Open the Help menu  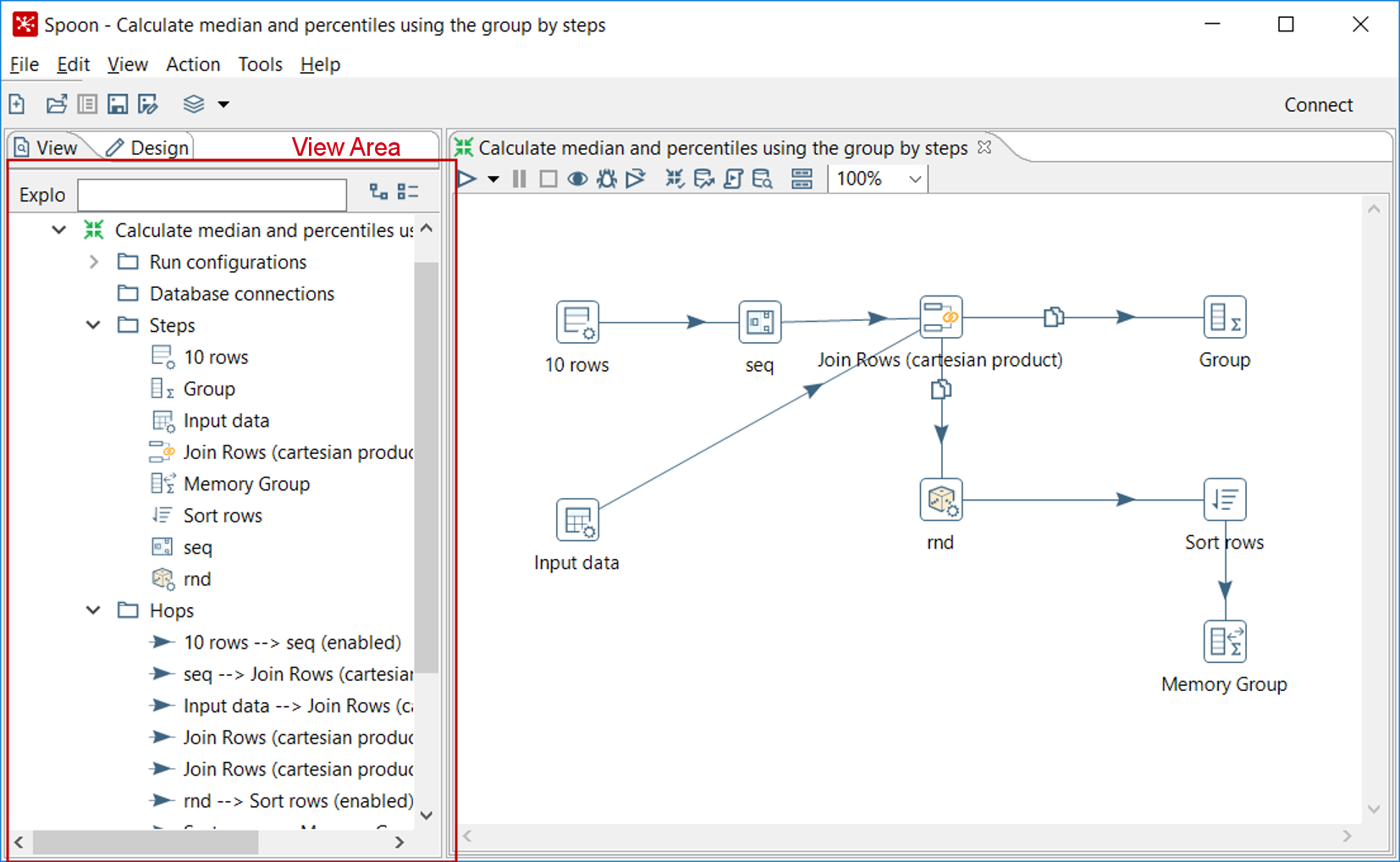point(320,64)
